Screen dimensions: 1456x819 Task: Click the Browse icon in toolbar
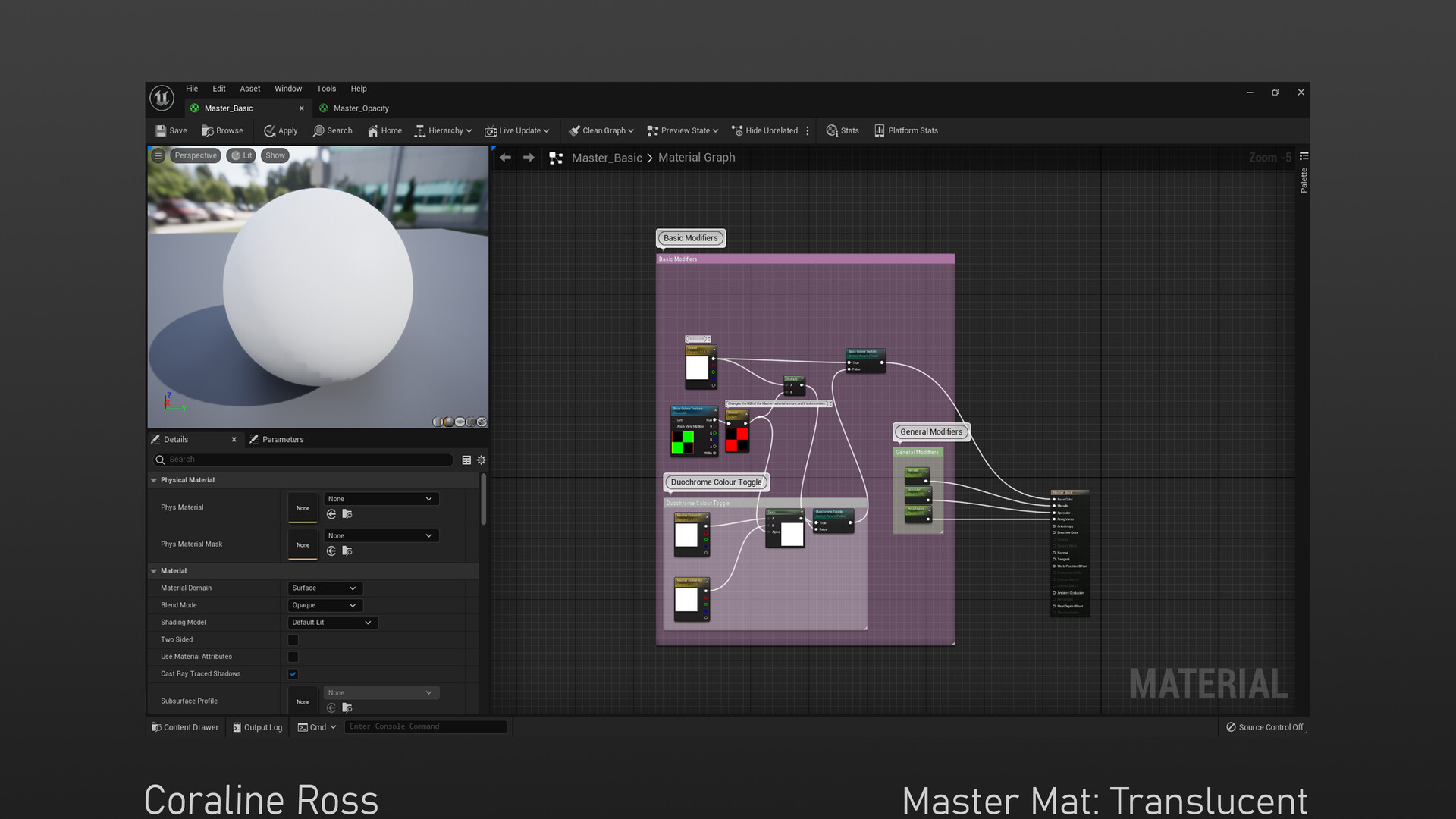click(x=207, y=130)
